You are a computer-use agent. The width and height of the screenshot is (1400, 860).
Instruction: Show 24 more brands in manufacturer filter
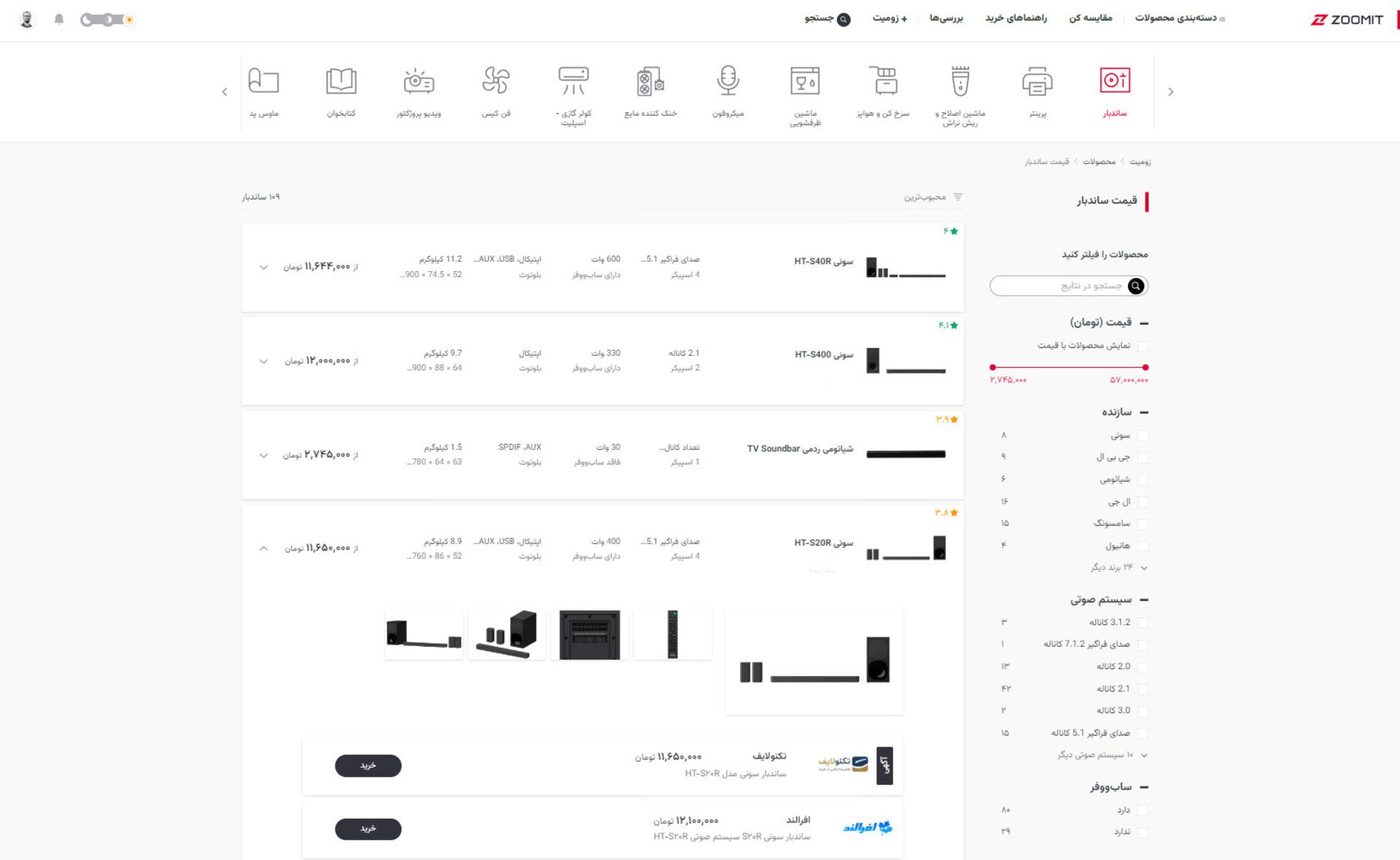1119,567
